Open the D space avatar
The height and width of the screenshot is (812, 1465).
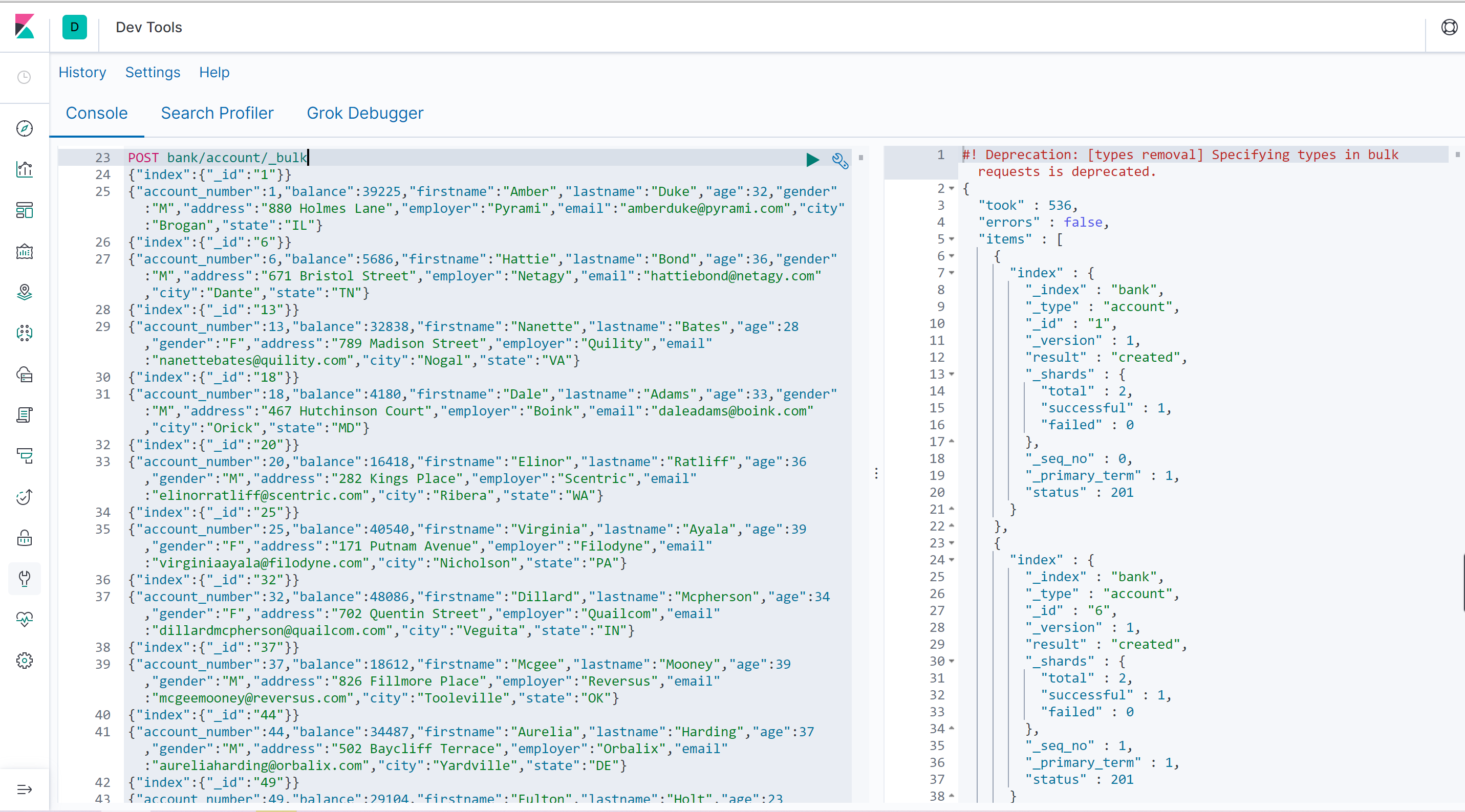[x=75, y=27]
